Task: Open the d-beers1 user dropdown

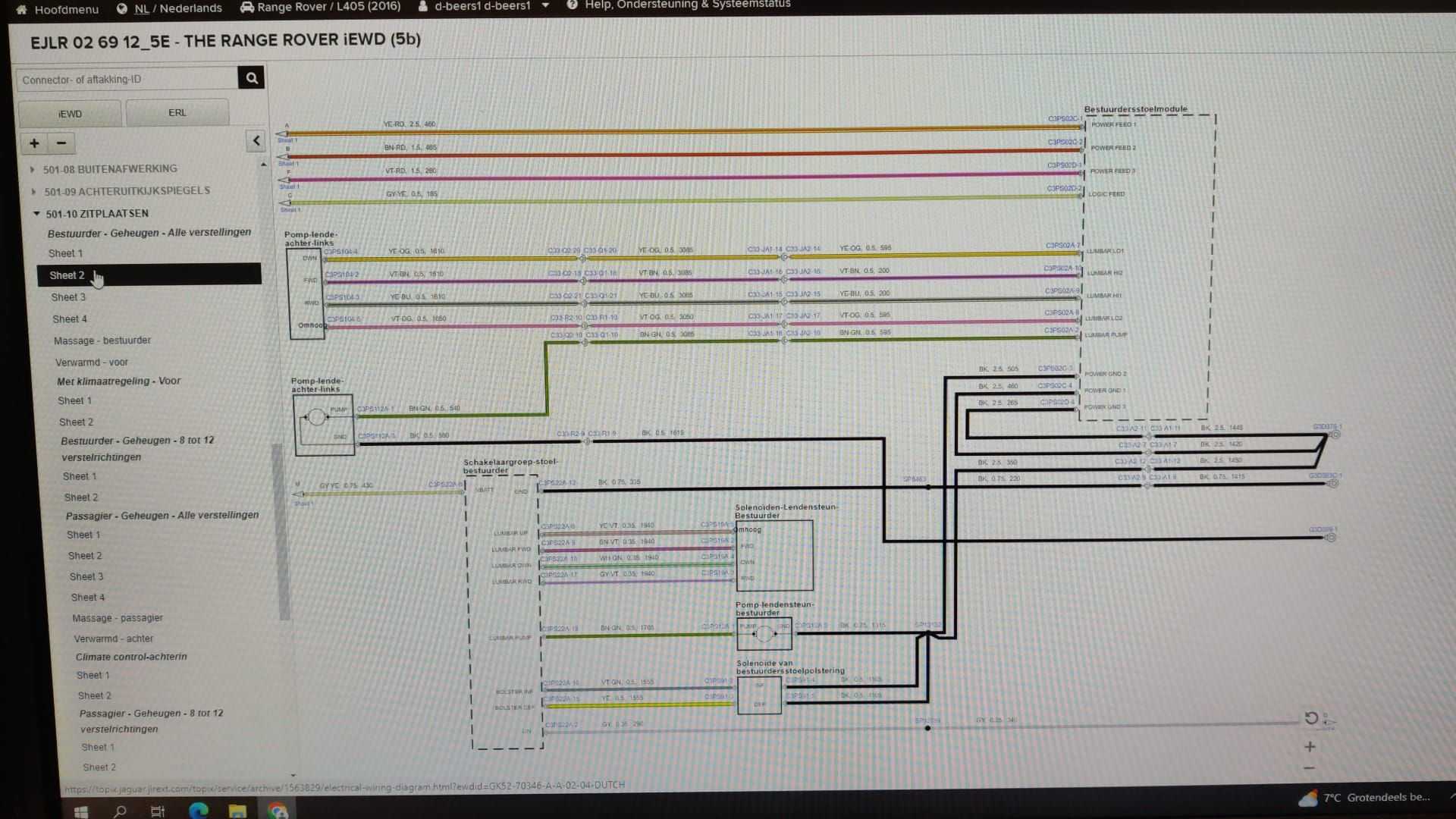Action: (x=545, y=6)
